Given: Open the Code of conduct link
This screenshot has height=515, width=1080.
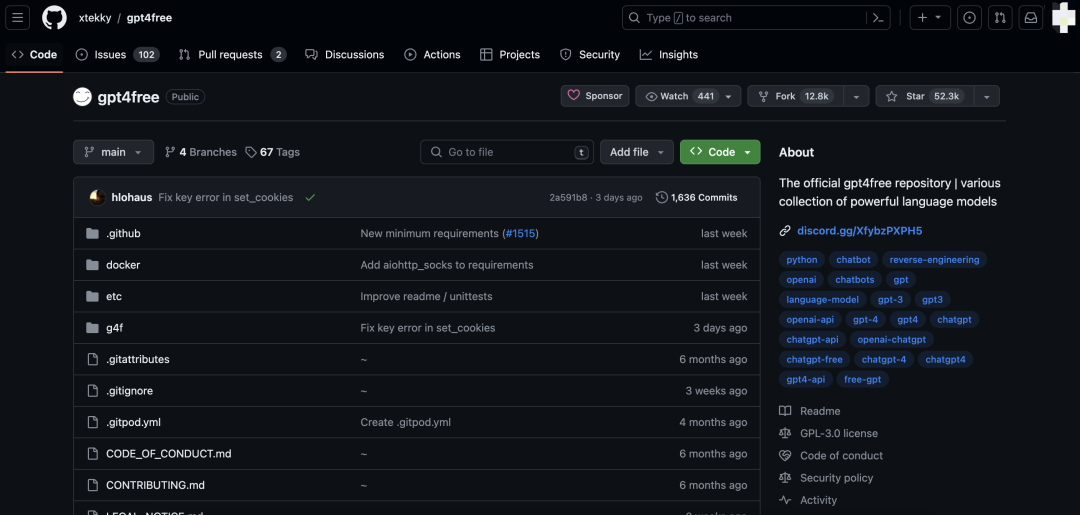Looking at the screenshot, I should 841,456.
